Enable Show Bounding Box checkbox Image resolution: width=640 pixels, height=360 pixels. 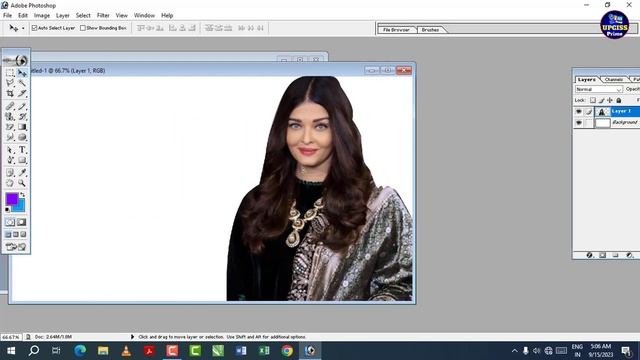(83, 28)
